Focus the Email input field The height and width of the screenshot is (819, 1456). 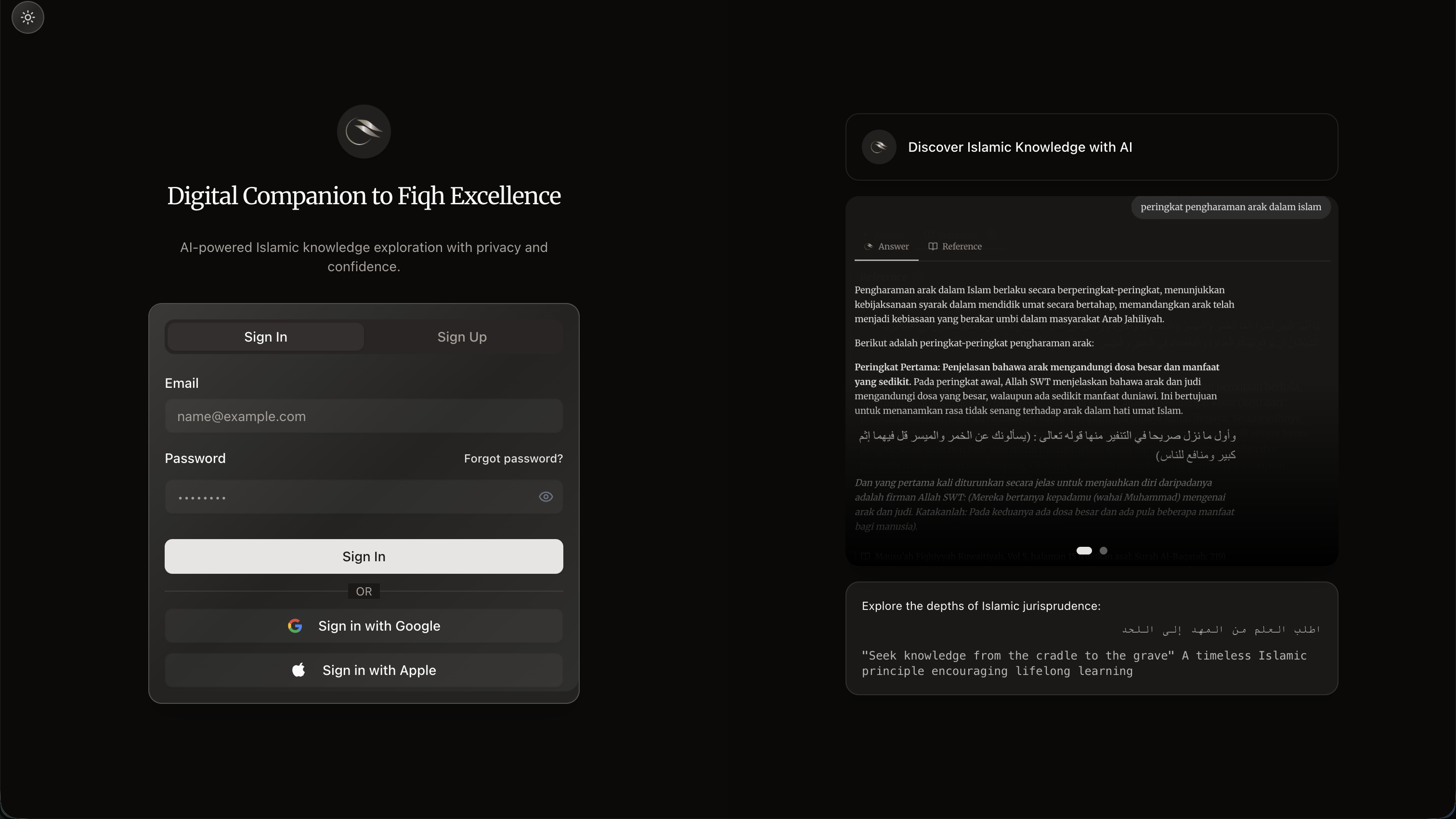pyautogui.click(x=364, y=416)
